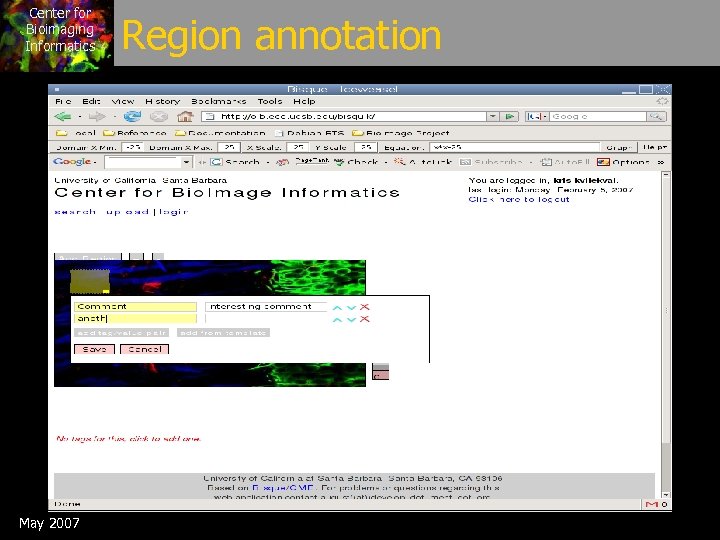Click the Stop loading icon
The height and width of the screenshot is (540, 720).
(158, 117)
